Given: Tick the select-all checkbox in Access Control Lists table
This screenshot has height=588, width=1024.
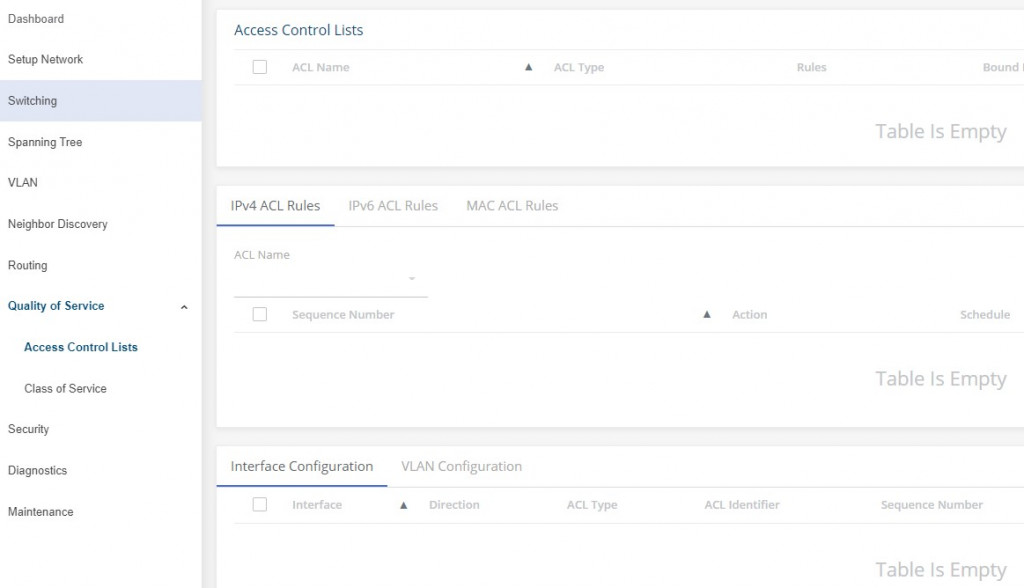Looking at the screenshot, I should click(x=260, y=67).
